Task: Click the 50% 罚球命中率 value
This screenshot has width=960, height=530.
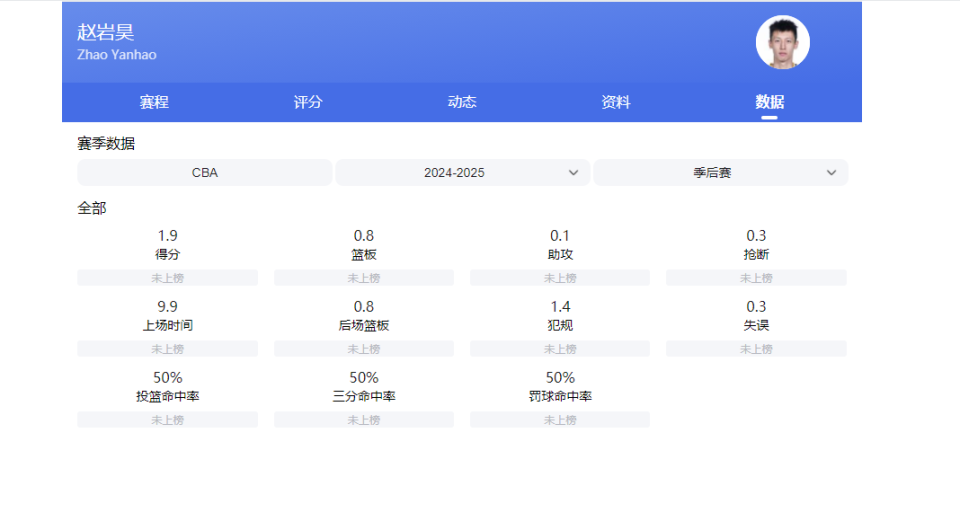Action: (x=560, y=378)
